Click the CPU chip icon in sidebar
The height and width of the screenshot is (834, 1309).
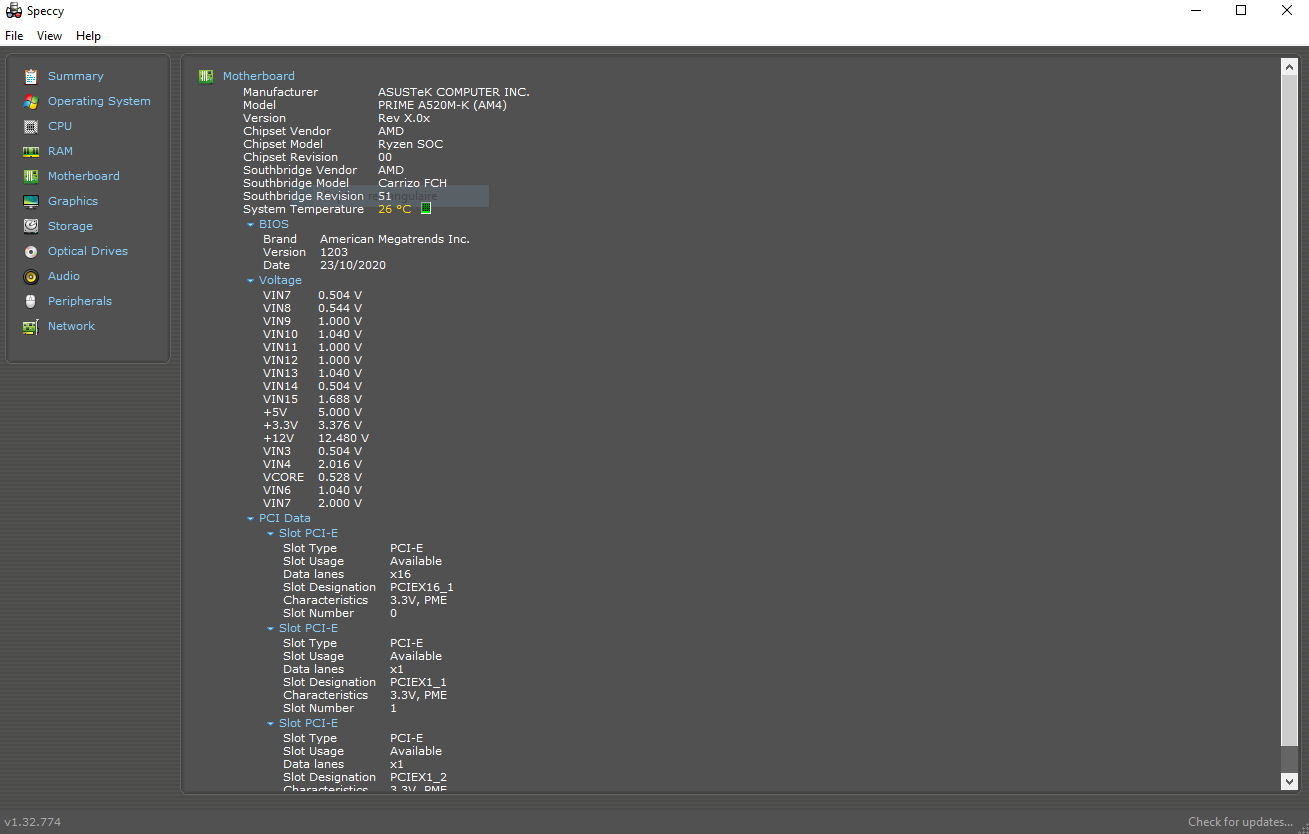(x=31, y=126)
